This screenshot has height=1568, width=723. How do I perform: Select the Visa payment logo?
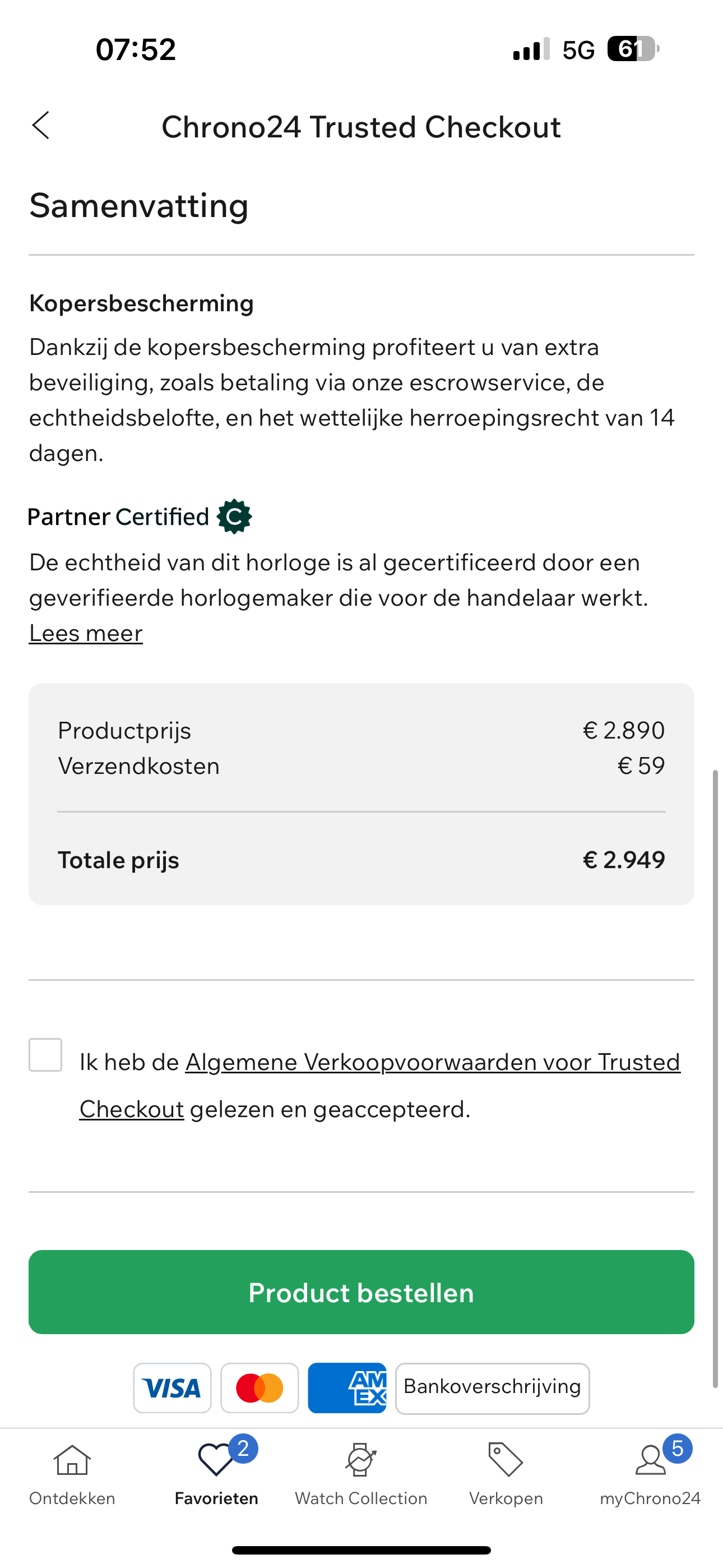[x=172, y=1388]
